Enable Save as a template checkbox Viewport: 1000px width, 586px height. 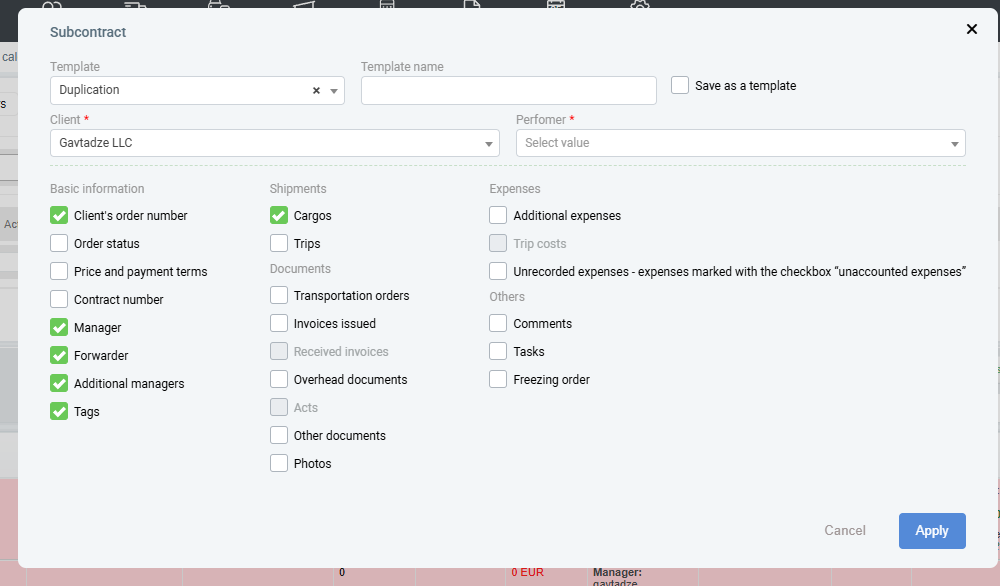[x=680, y=86]
